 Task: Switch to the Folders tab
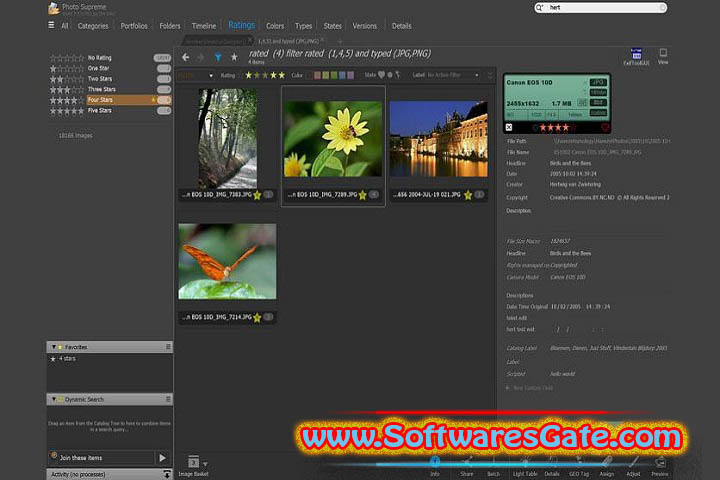pyautogui.click(x=170, y=26)
